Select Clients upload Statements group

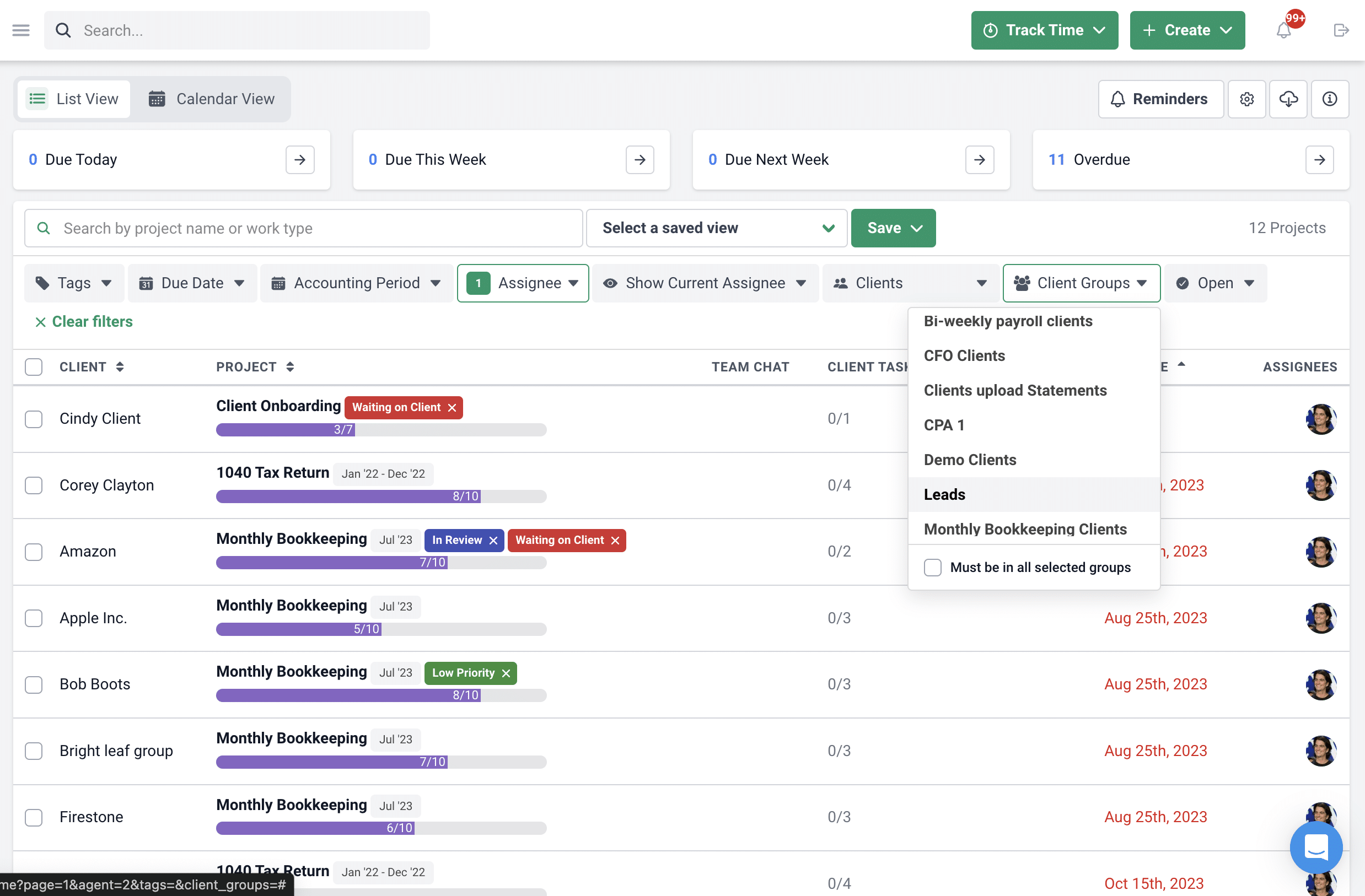point(1034,391)
